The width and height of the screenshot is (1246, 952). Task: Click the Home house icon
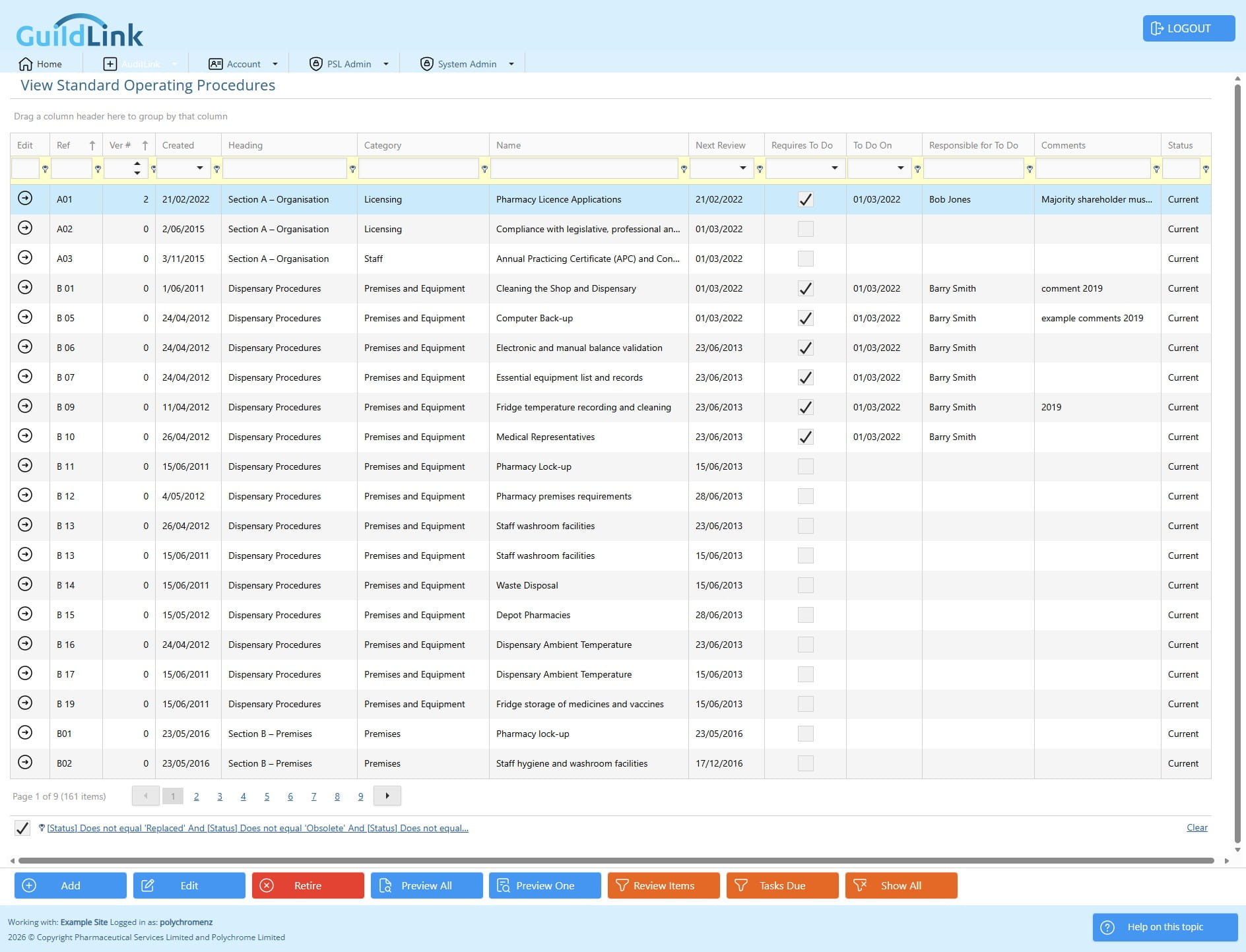(26, 64)
